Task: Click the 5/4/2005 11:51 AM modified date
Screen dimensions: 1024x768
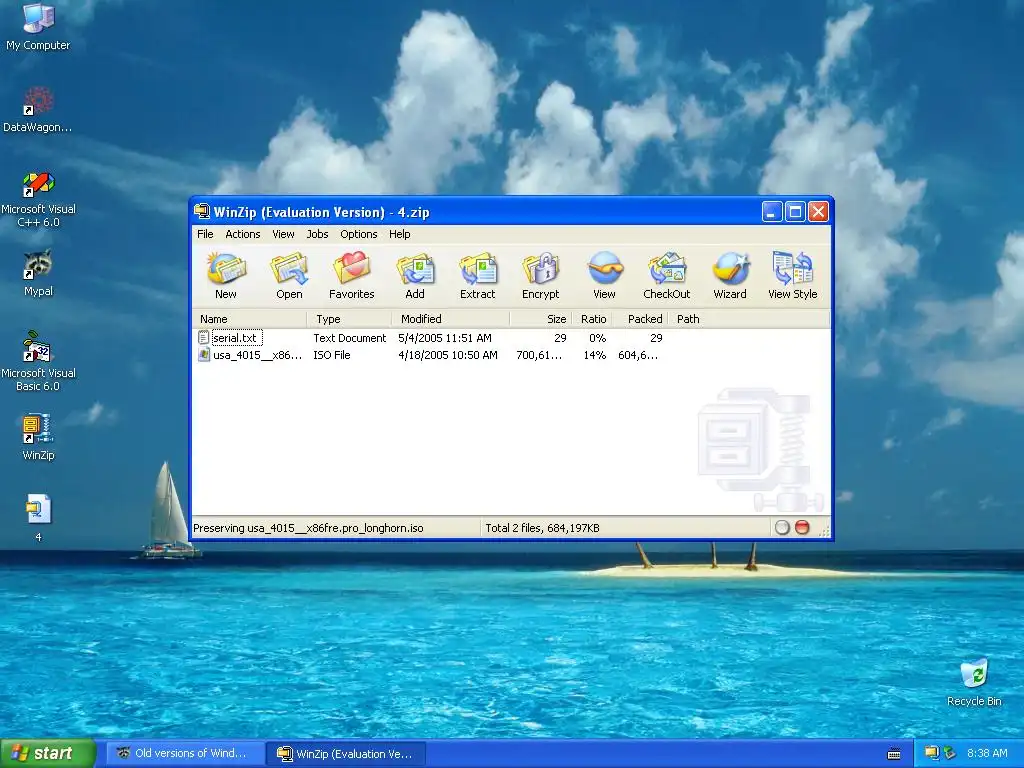Action: tap(445, 338)
